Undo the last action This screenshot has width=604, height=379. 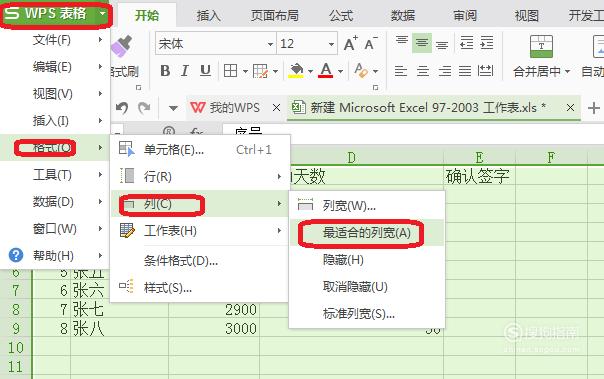122,108
